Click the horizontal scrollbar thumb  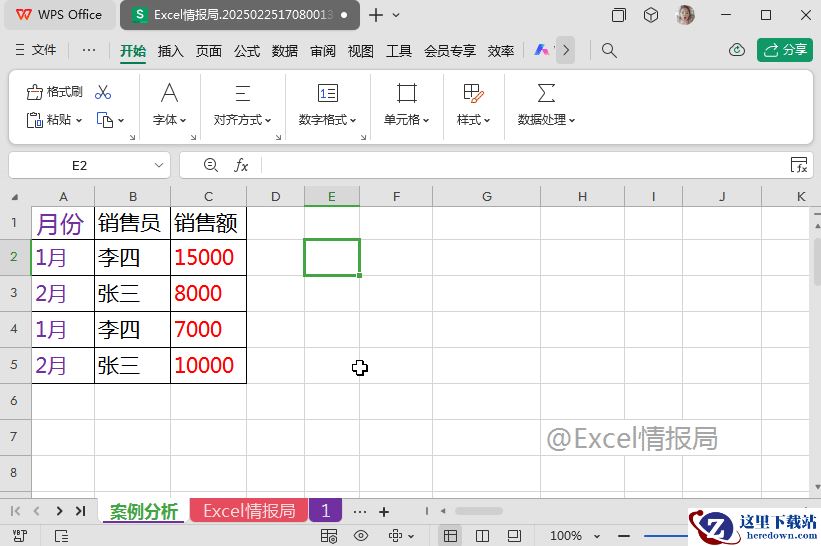click(479, 510)
